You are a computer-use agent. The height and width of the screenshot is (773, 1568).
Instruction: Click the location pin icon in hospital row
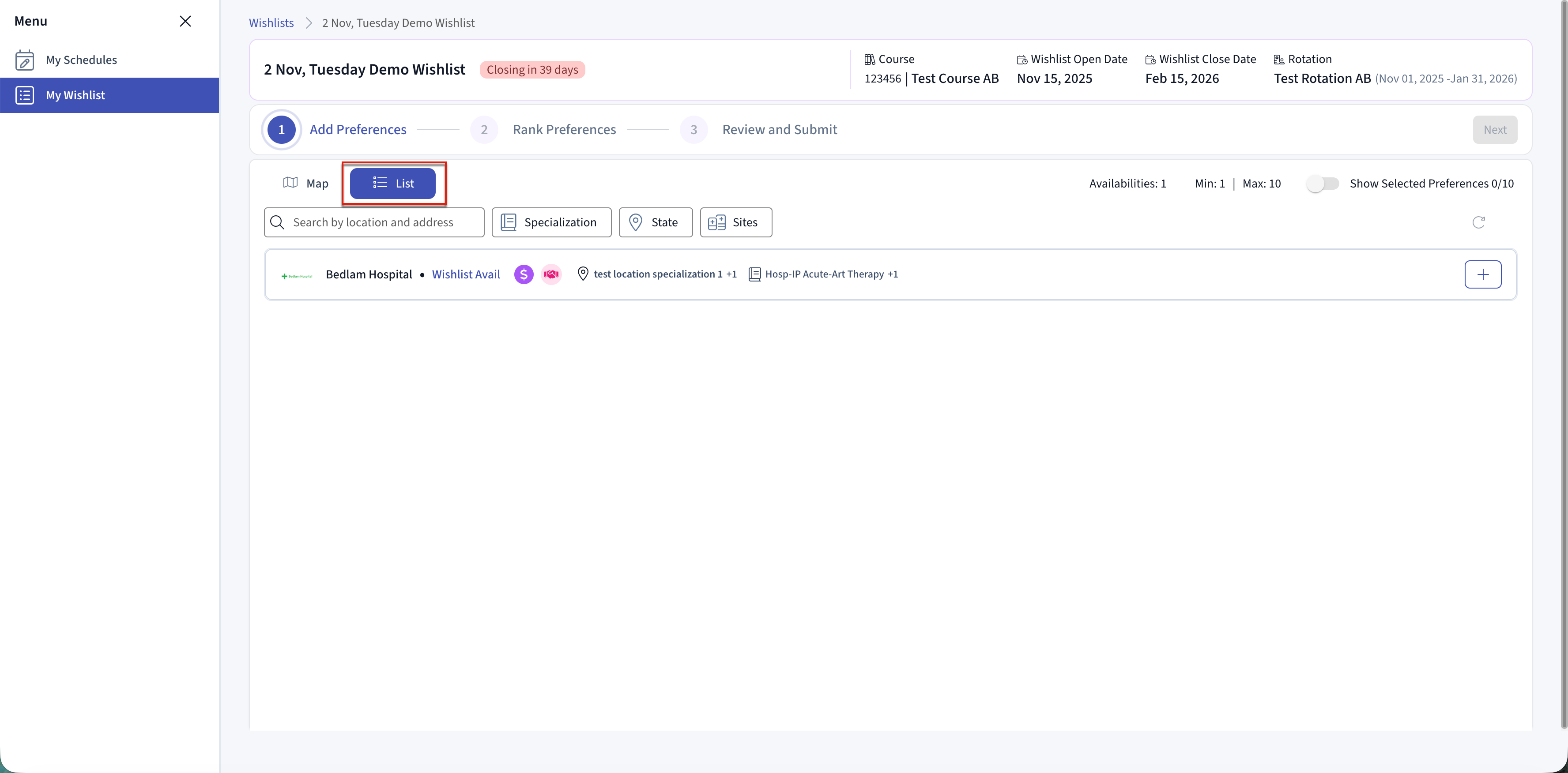coord(583,274)
